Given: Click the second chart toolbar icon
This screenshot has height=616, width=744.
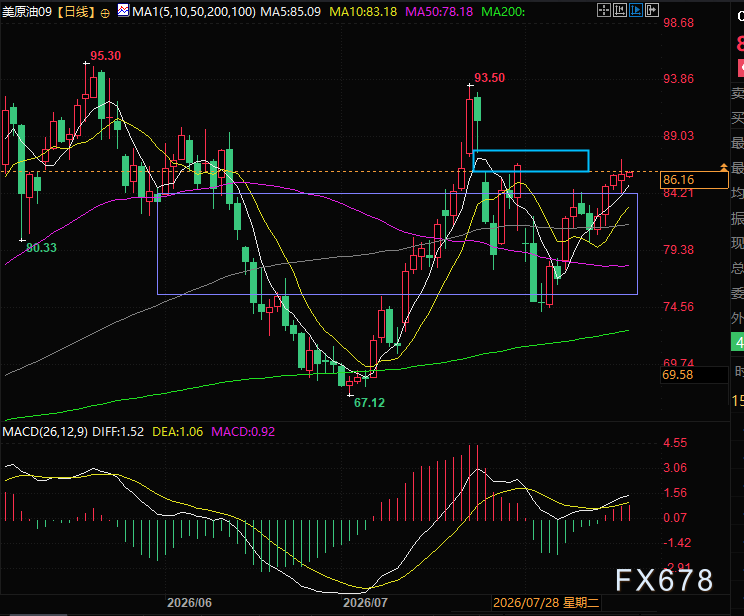Looking at the screenshot, I should coord(620,10).
